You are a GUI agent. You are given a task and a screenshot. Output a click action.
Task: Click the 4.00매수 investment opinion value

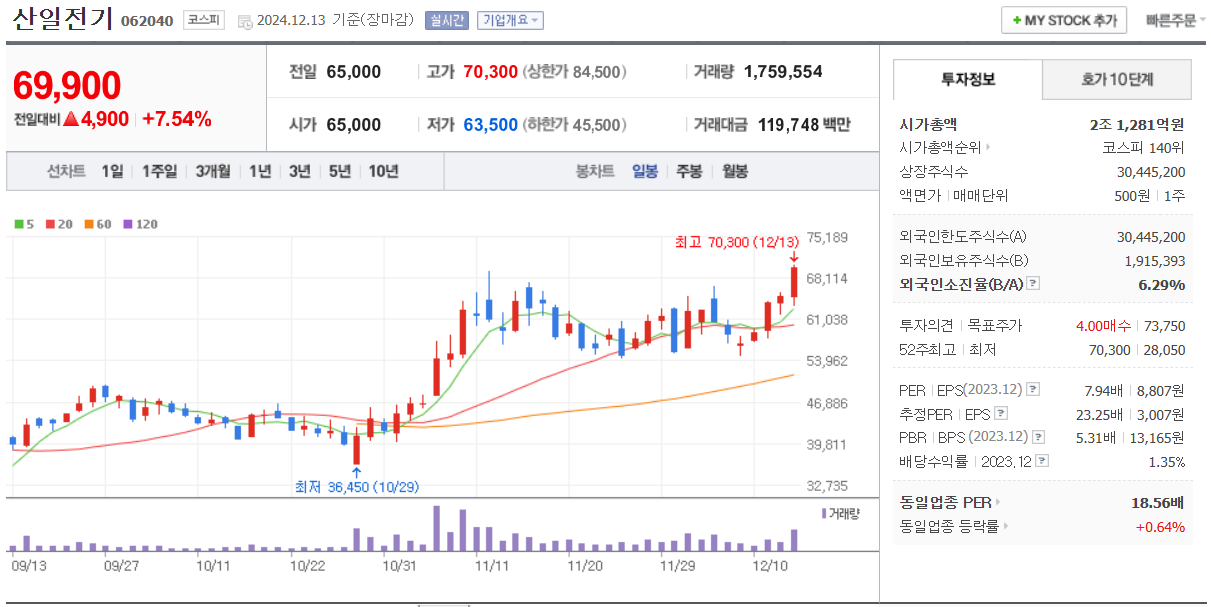[x=1103, y=326]
